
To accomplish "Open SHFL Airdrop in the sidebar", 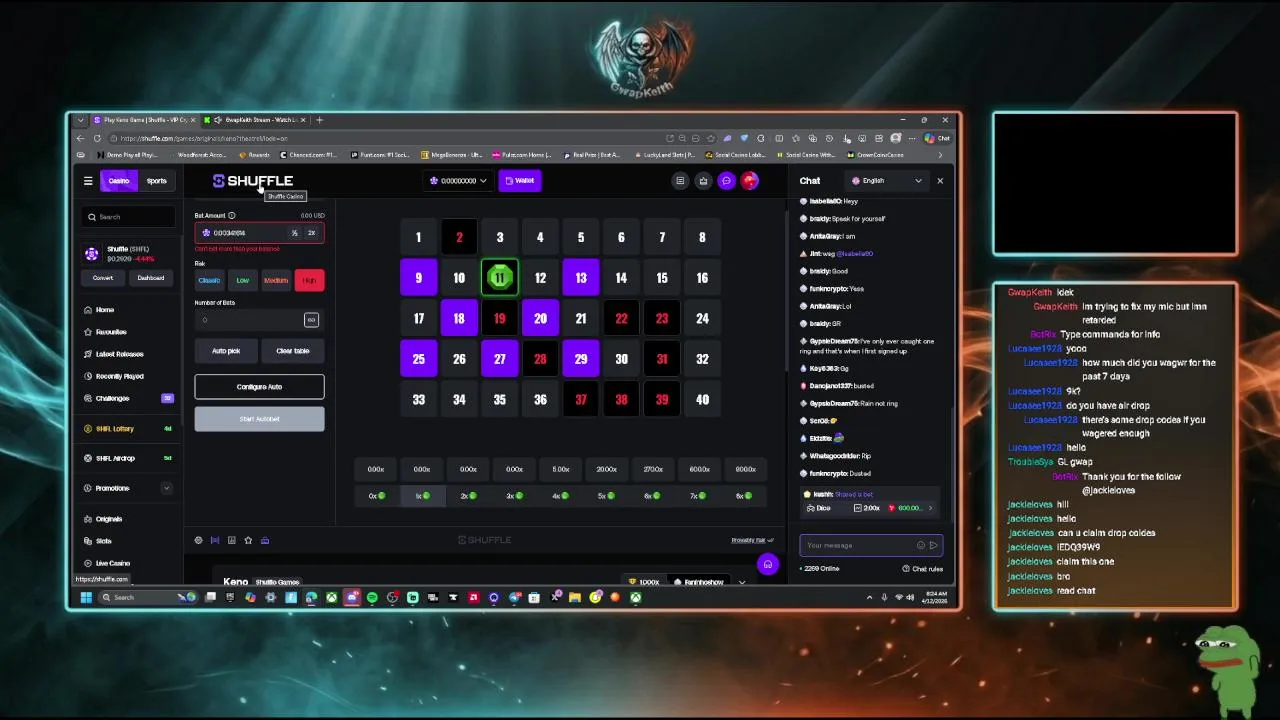I will click(x=129, y=458).
